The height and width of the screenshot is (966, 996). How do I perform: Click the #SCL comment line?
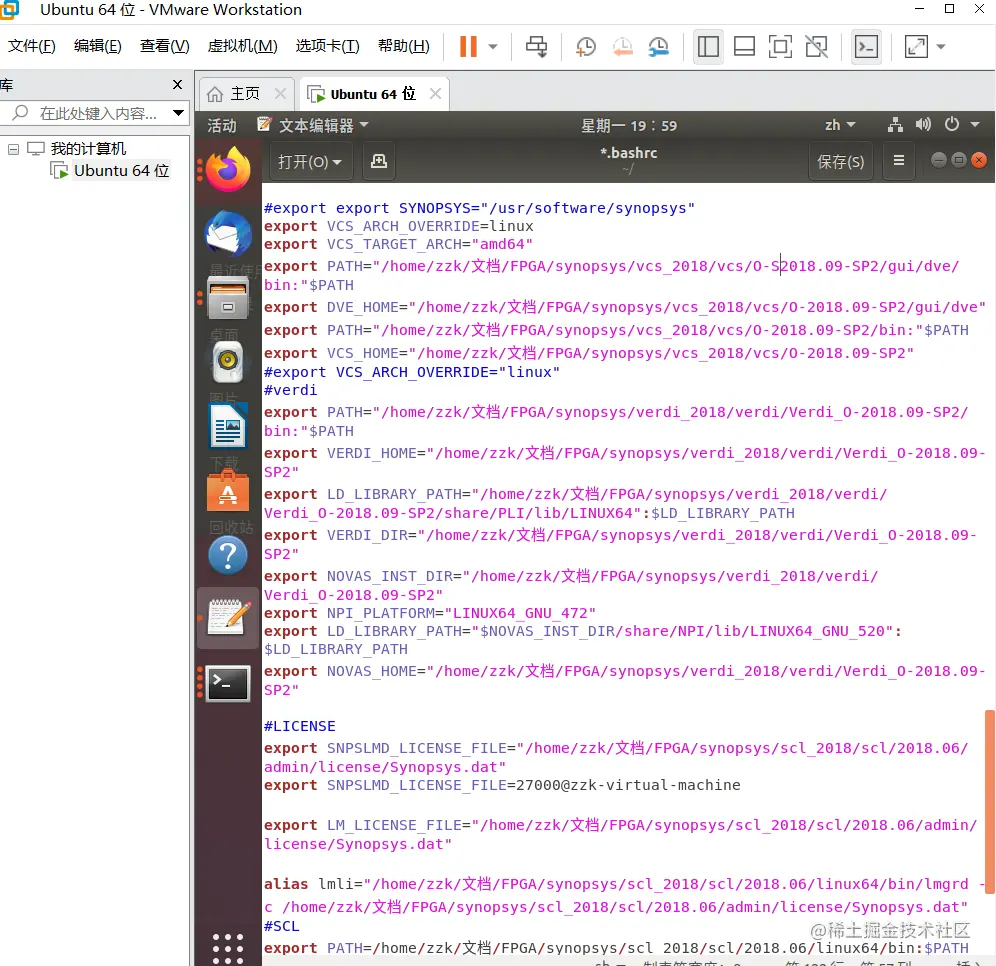(x=281, y=926)
